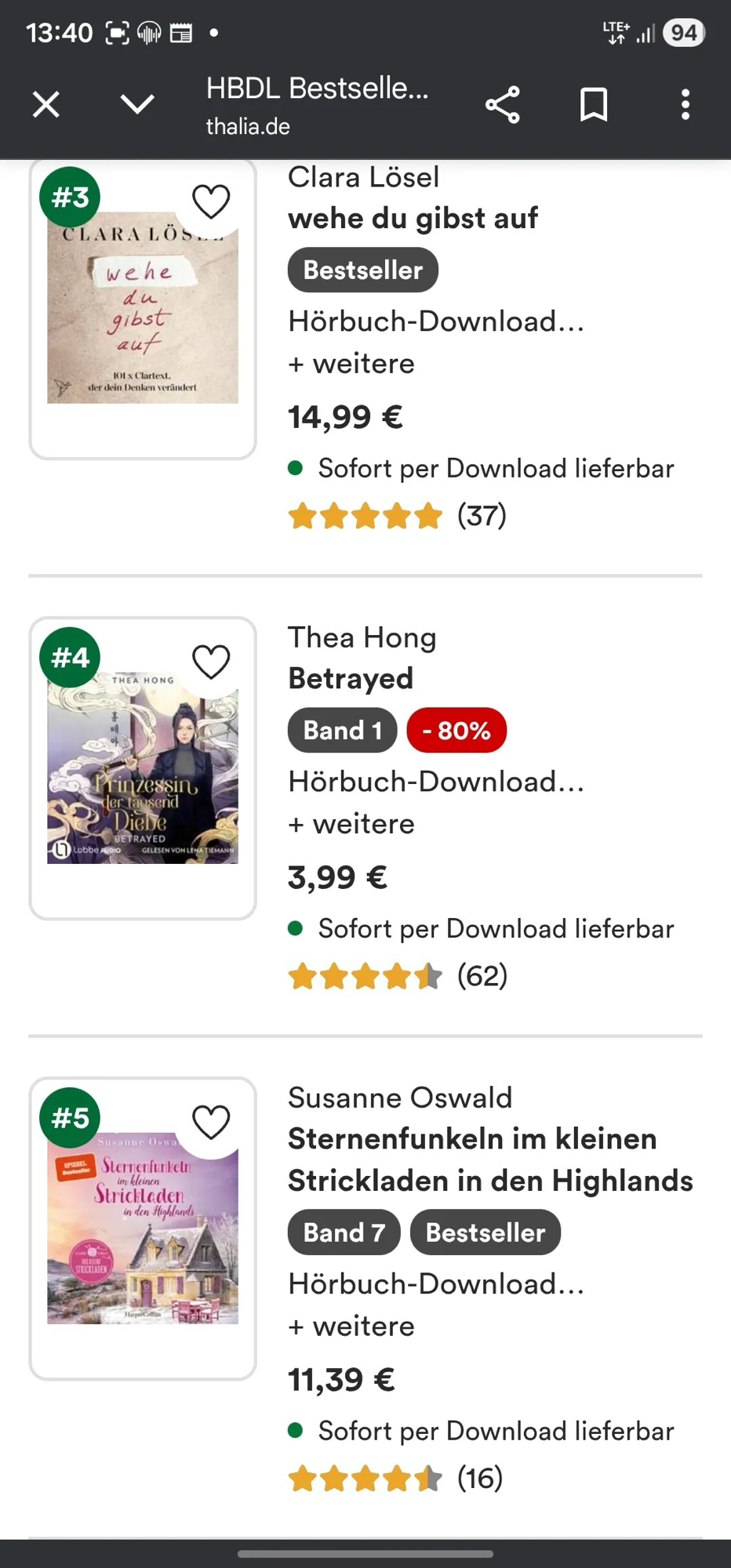Expand the page info chevron
Image resolution: width=731 pixels, height=1568 pixels.
click(x=137, y=104)
